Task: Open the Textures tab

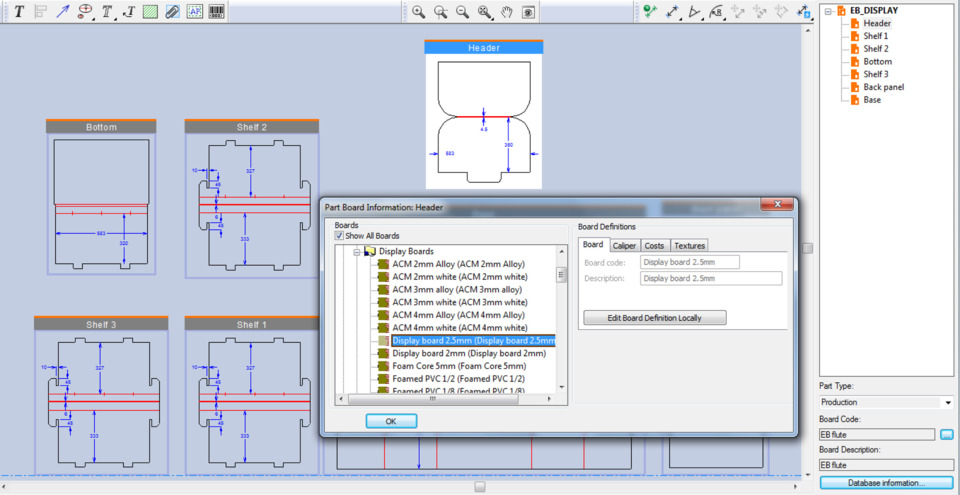Action: click(x=688, y=245)
